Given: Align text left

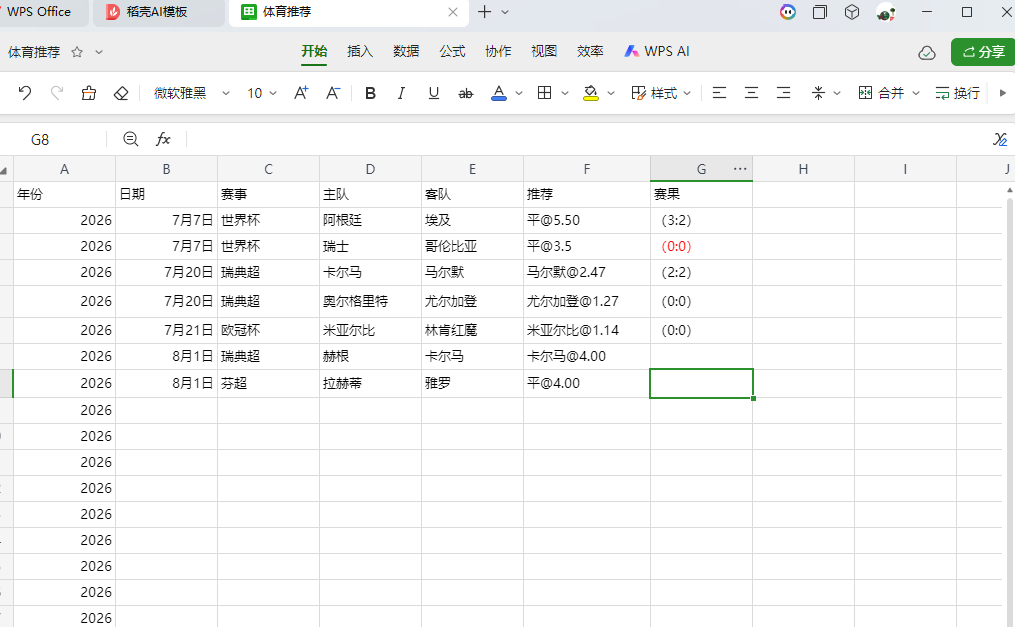Looking at the screenshot, I should [719, 93].
